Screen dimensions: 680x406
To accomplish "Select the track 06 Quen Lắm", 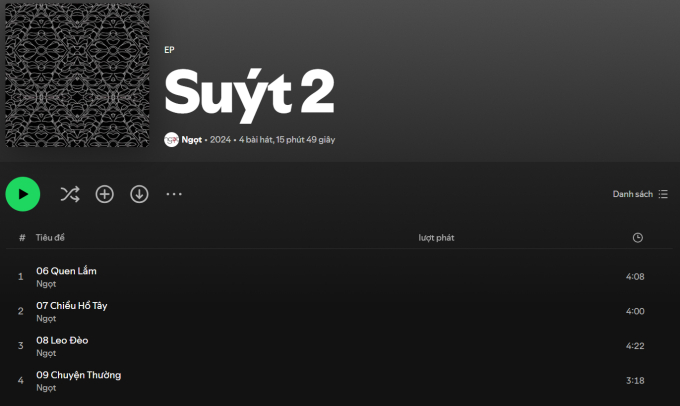I will [x=66, y=271].
